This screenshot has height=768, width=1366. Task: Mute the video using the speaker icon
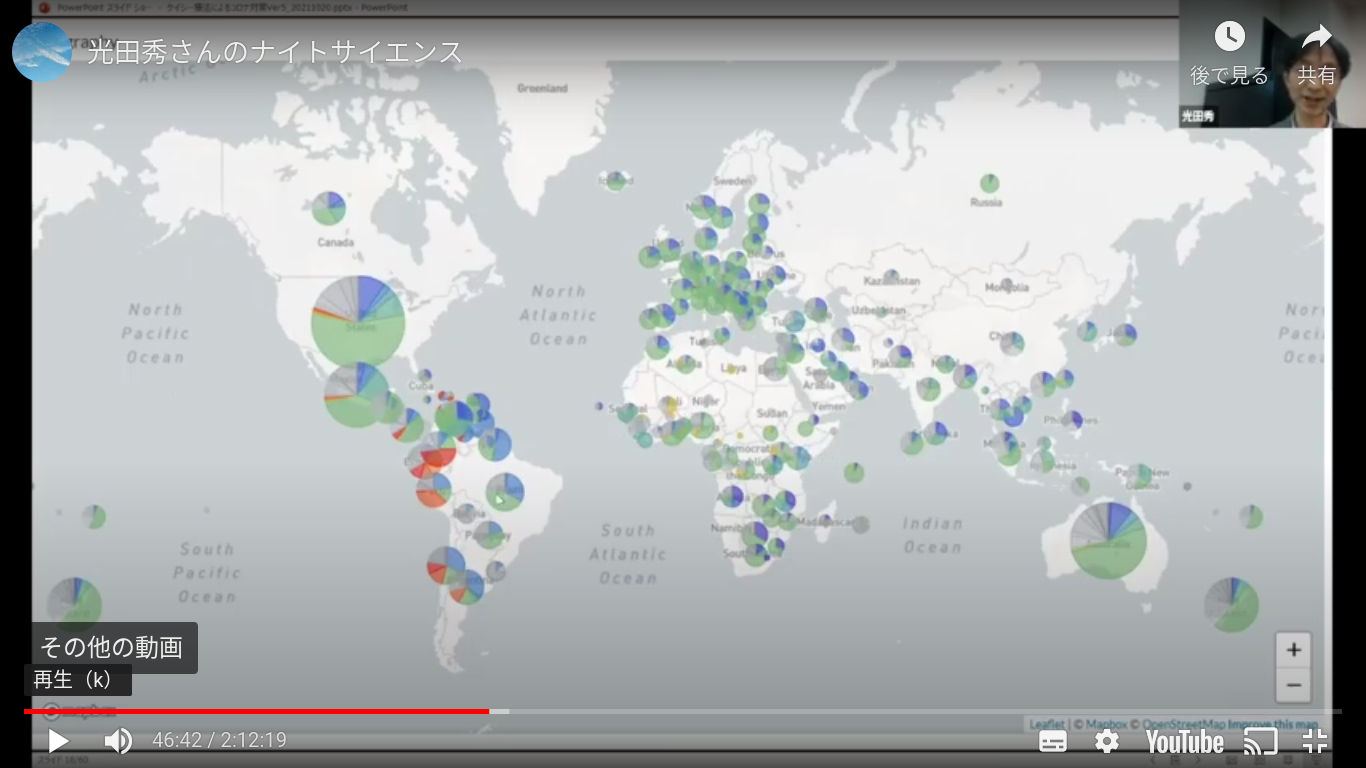pyautogui.click(x=118, y=741)
